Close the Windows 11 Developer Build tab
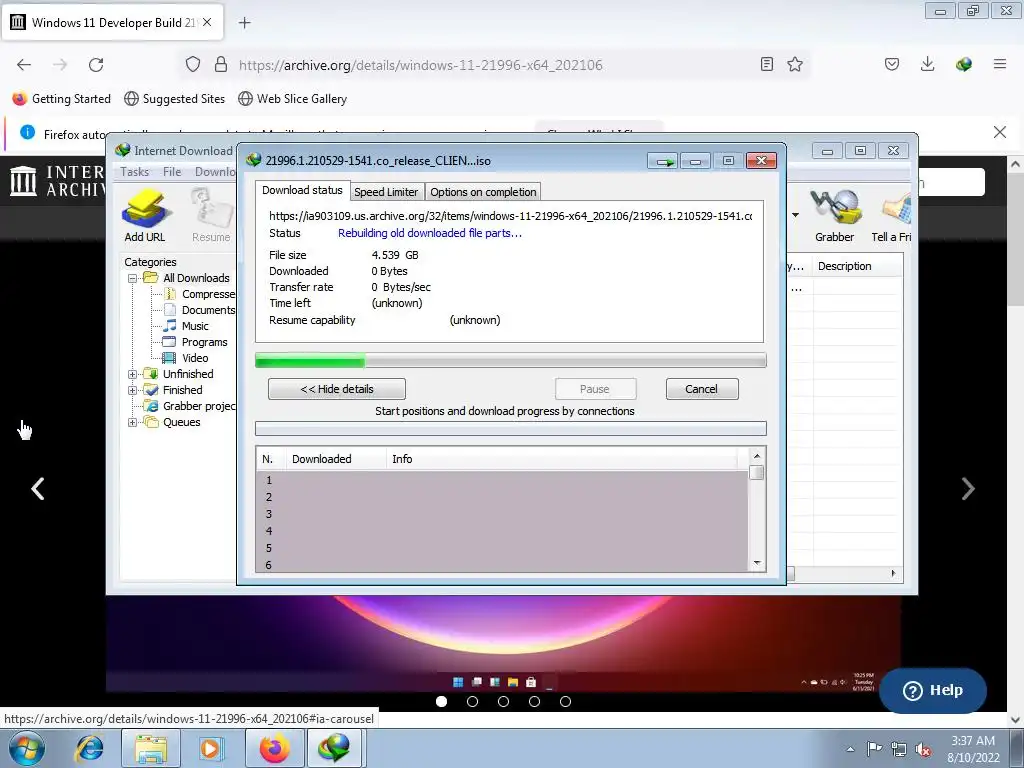The width and height of the screenshot is (1024, 768). 206,22
